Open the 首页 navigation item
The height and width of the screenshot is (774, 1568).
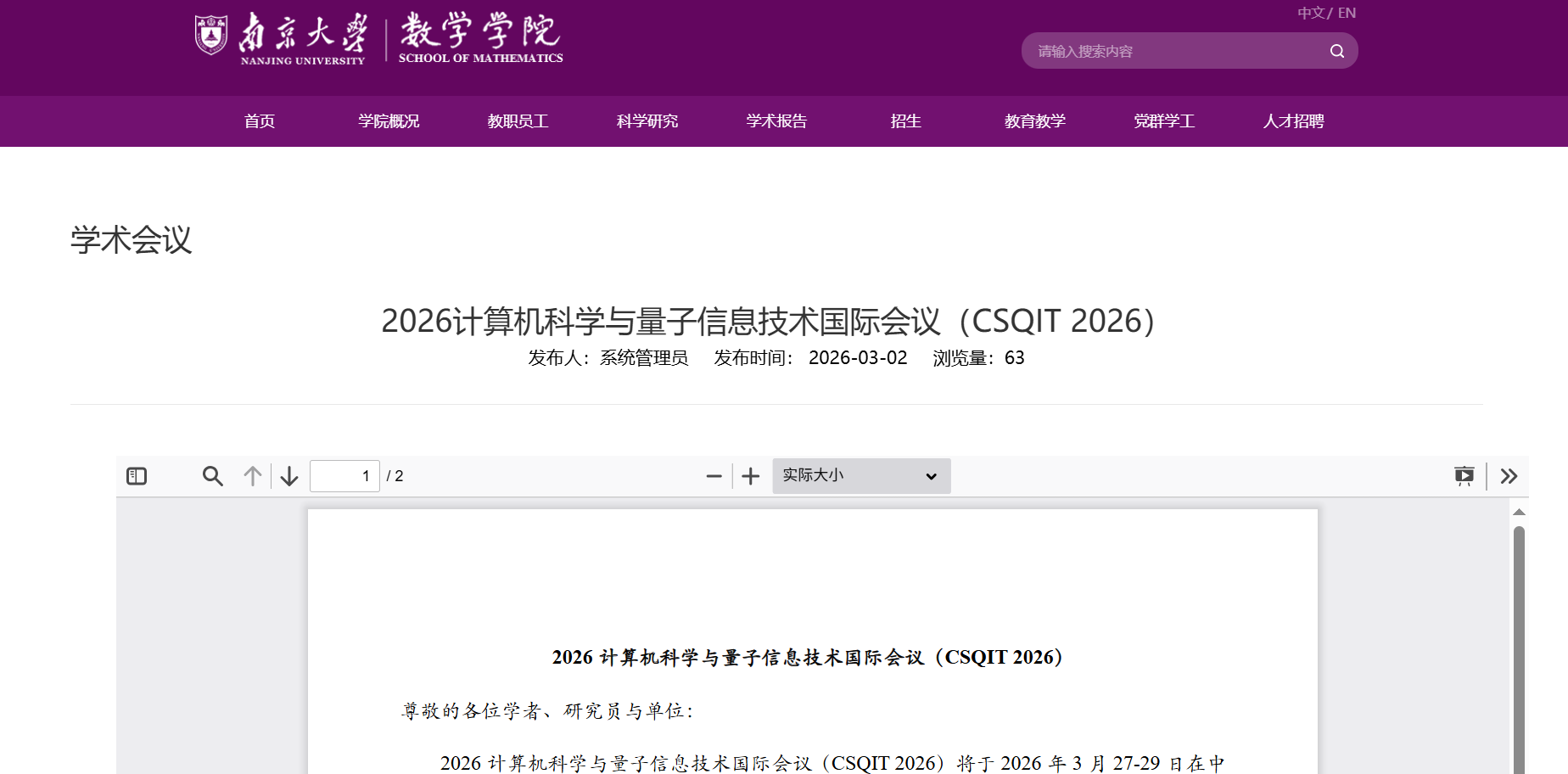coord(260,121)
